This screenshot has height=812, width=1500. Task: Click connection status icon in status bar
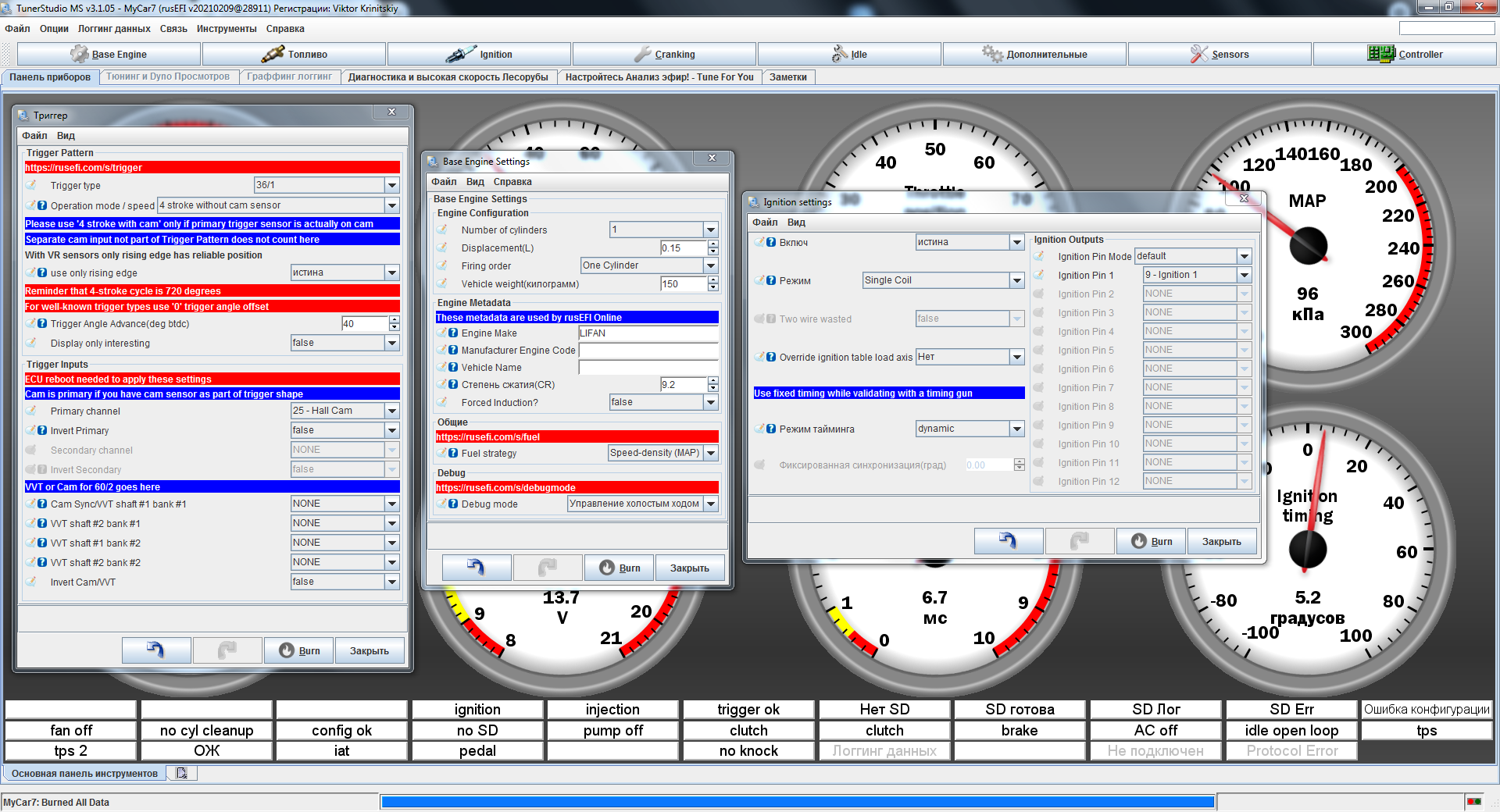coord(1474,802)
